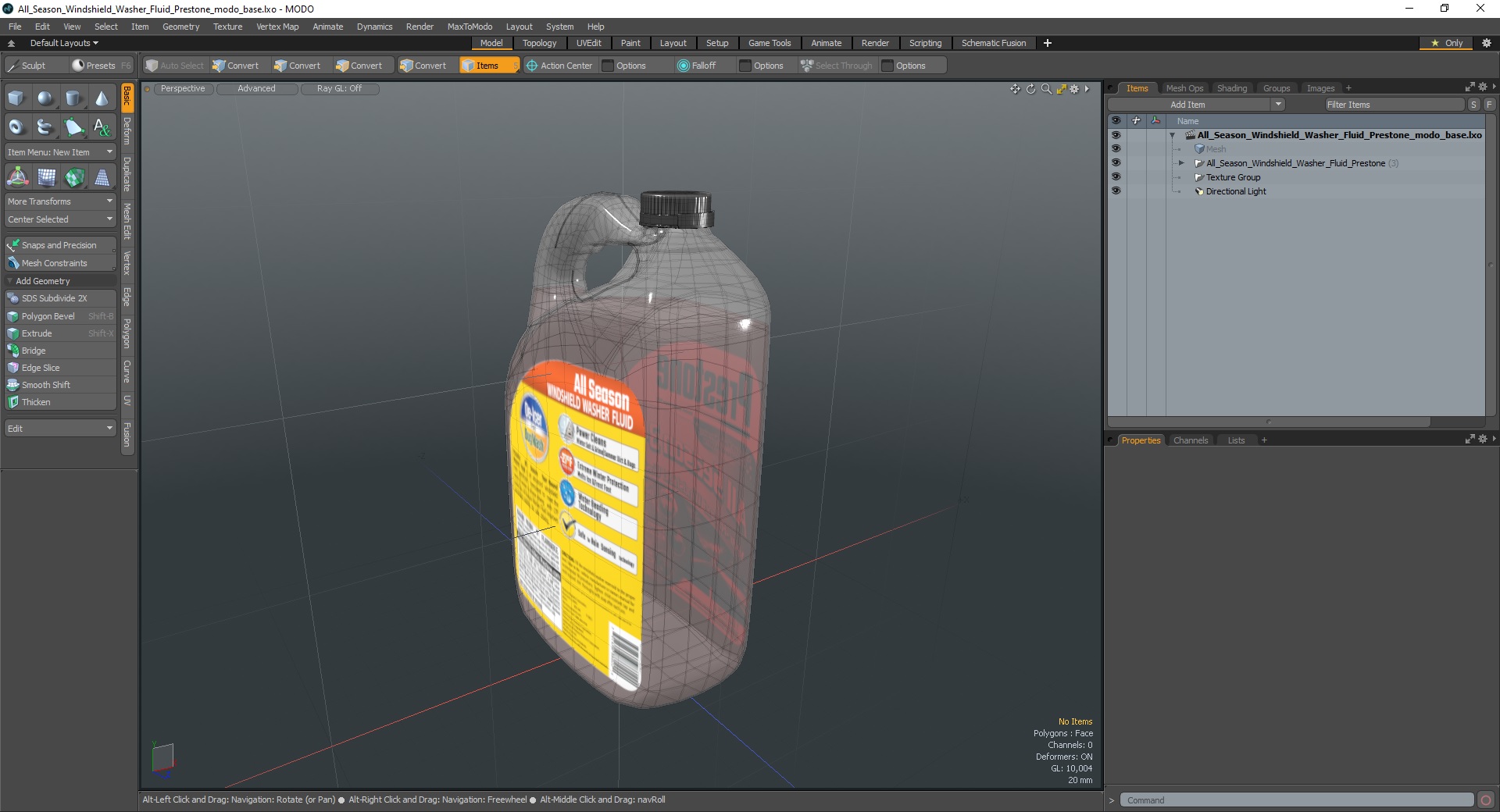The width and height of the screenshot is (1500, 812).
Task: Click the viewport pan/move icon
Action: pos(1015,89)
